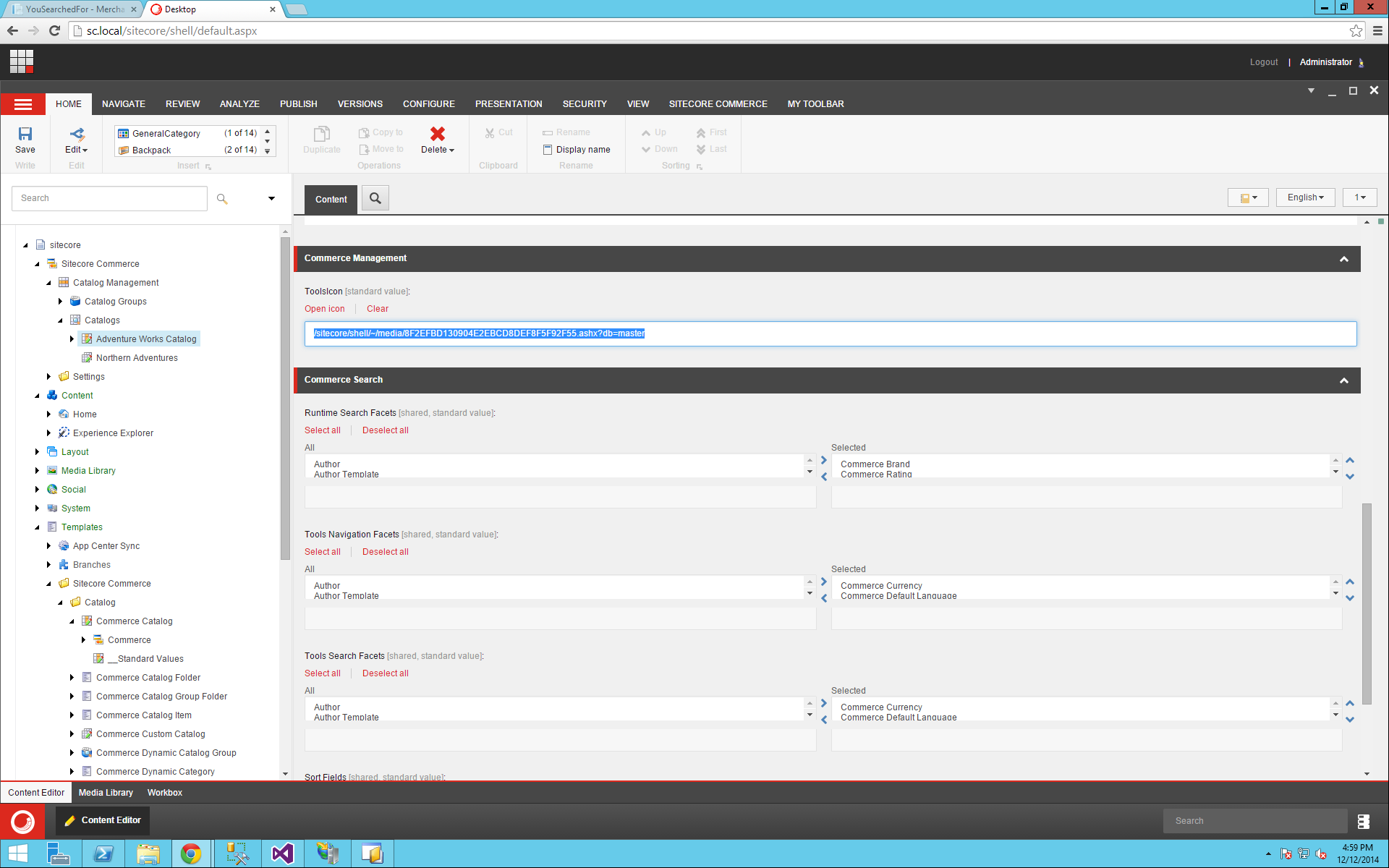The width and height of the screenshot is (1389, 868).
Task: Open the version selector dropdown showing 1
Action: point(1360,197)
